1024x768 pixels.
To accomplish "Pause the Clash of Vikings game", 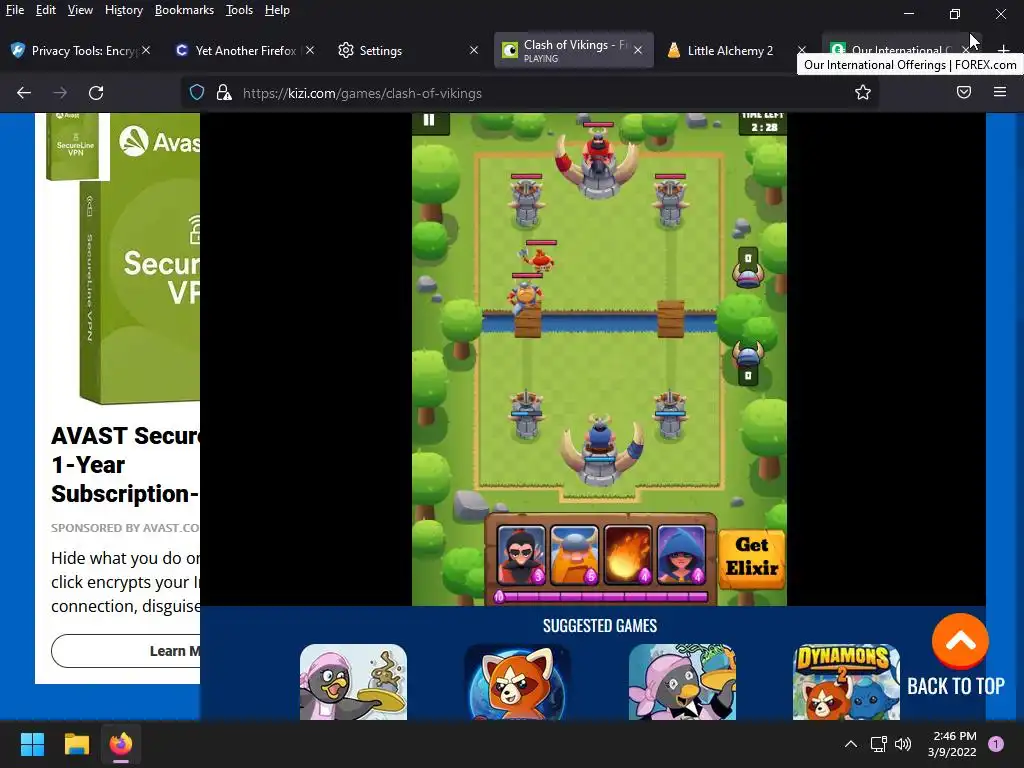I will click(x=429, y=120).
